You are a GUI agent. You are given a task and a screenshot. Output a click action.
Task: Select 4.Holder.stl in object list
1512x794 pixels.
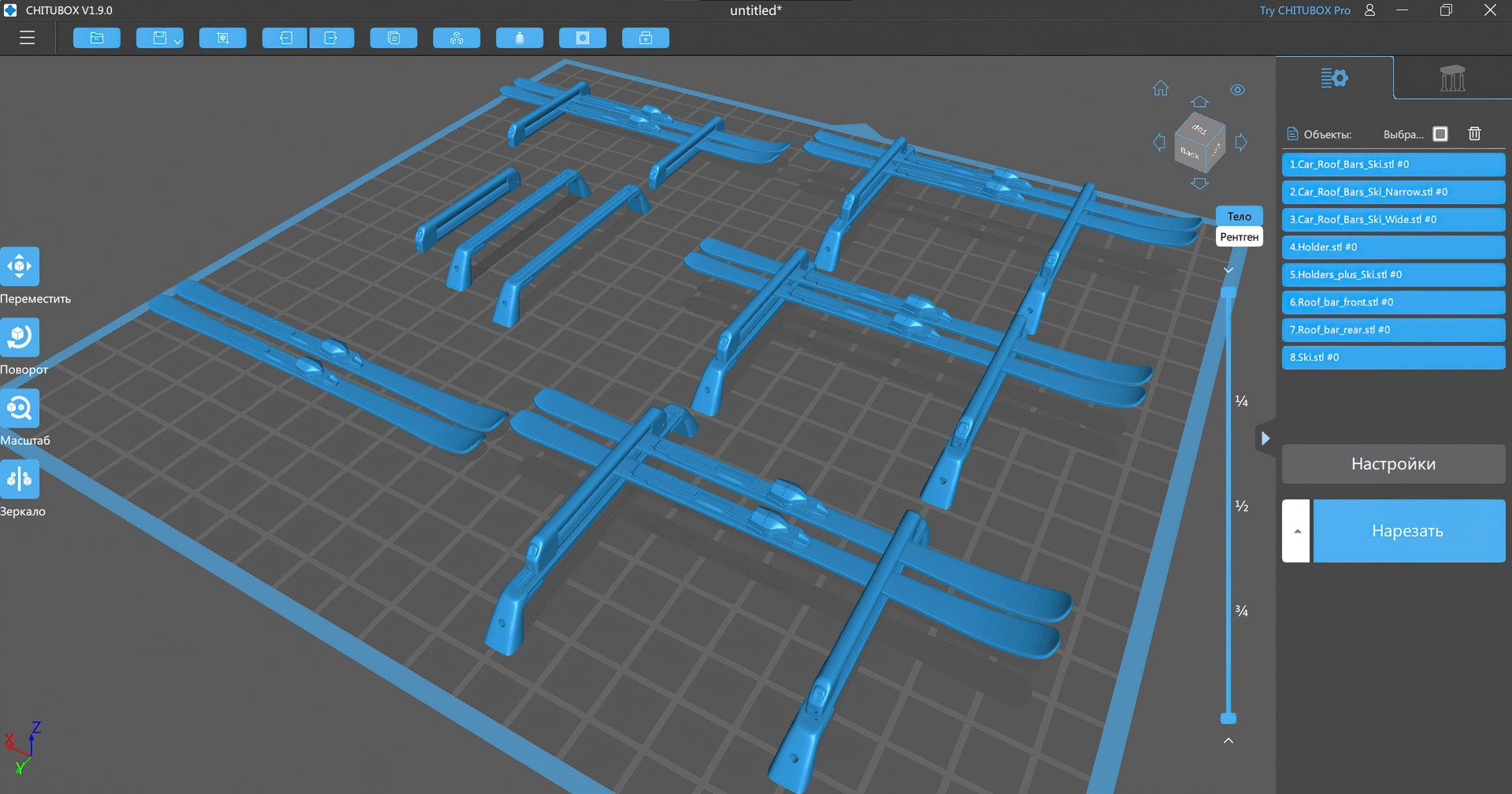(1393, 247)
